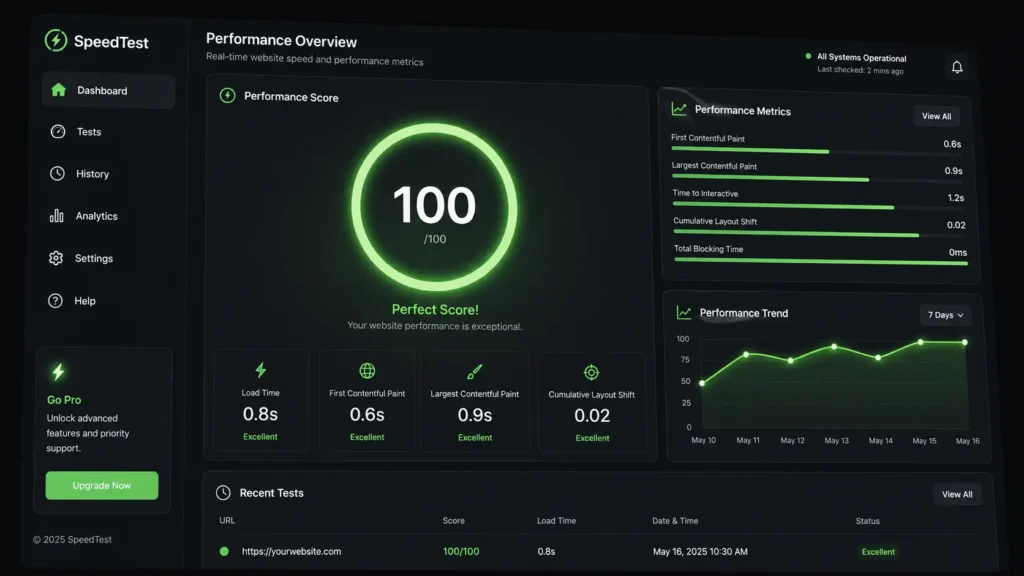Click the Excellent status badge in Recent Tests

point(878,552)
